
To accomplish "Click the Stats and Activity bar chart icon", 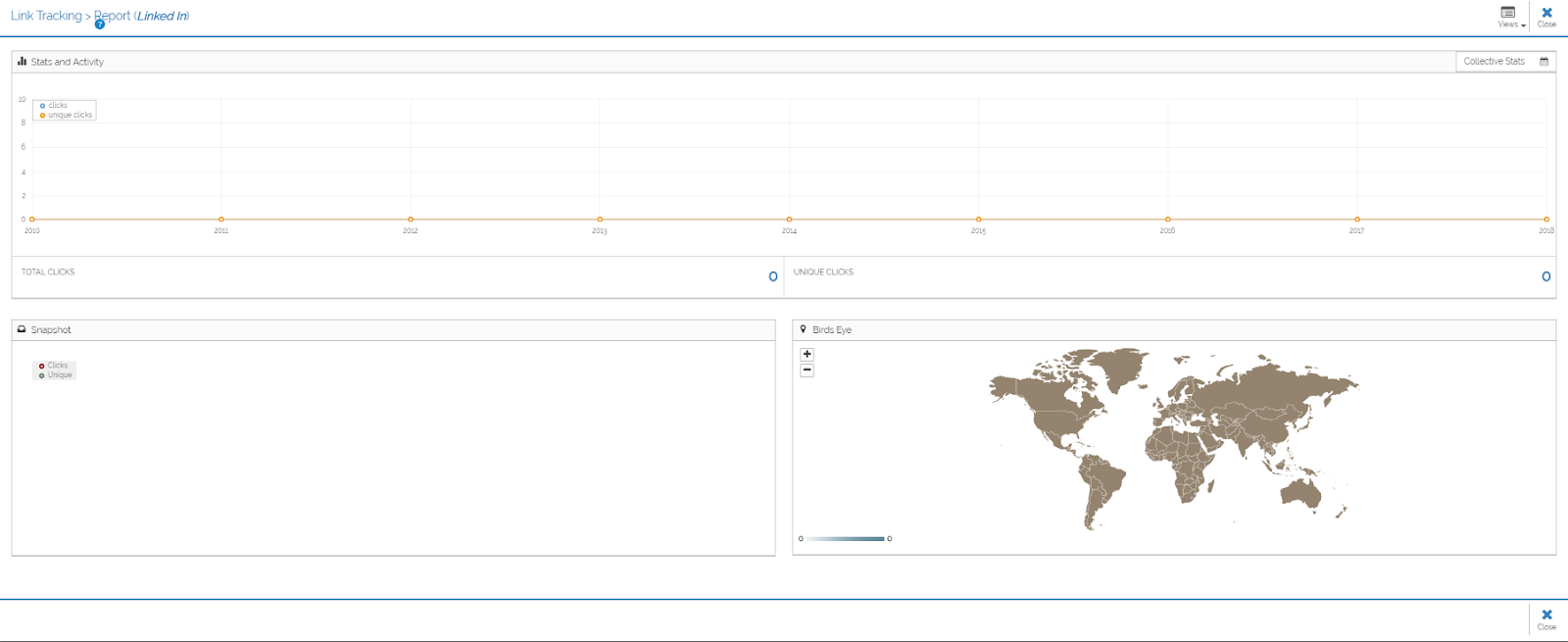I will [22, 61].
